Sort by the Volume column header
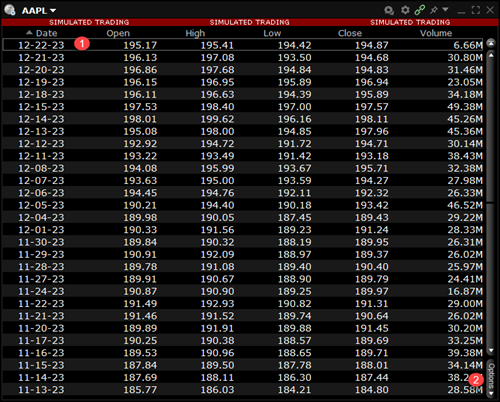The height and width of the screenshot is (402, 500). click(x=436, y=33)
